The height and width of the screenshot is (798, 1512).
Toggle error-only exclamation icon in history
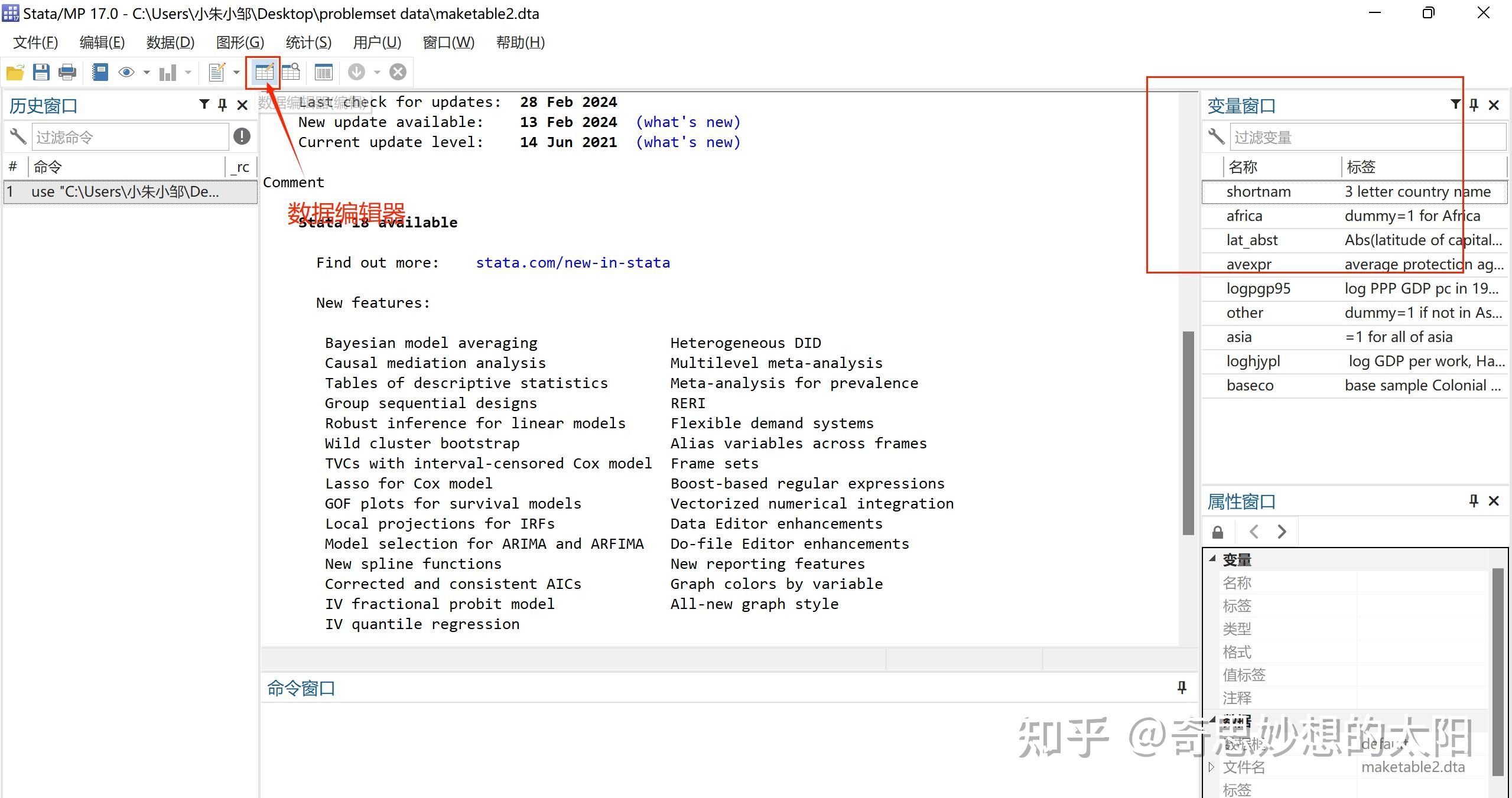242,136
